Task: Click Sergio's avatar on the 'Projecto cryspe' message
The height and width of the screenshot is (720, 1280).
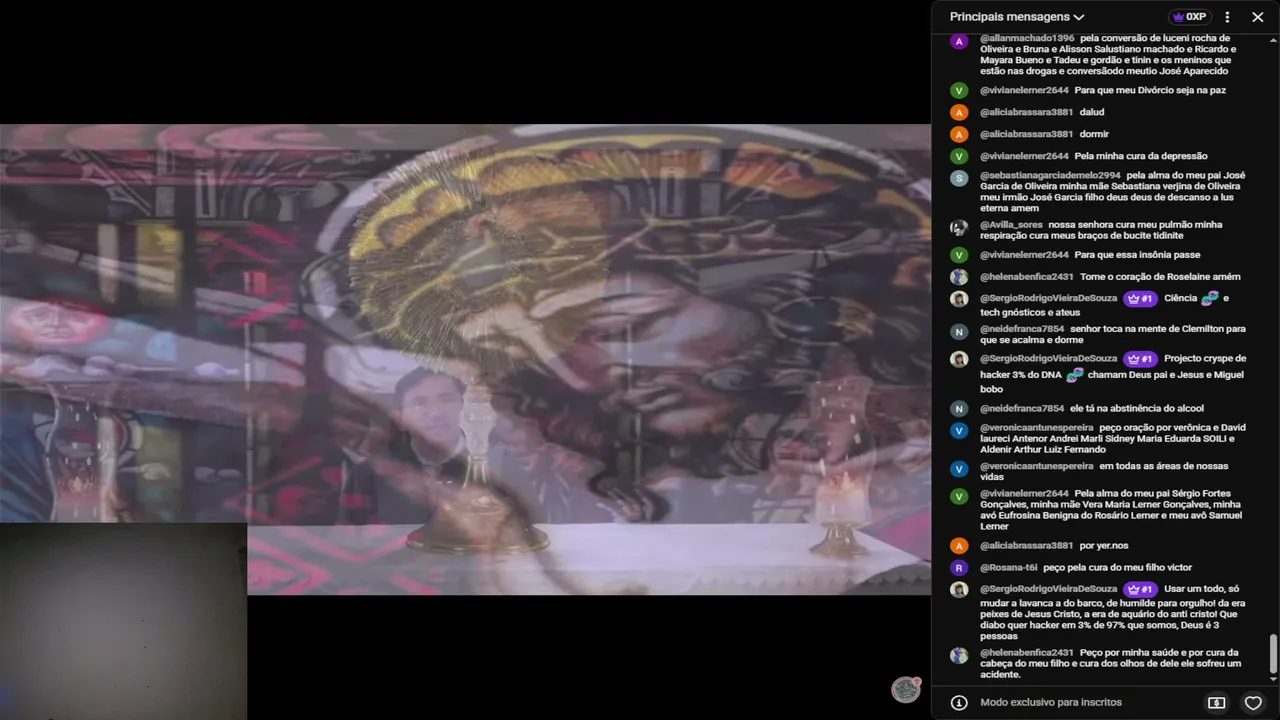Action: pyautogui.click(x=959, y=359)
